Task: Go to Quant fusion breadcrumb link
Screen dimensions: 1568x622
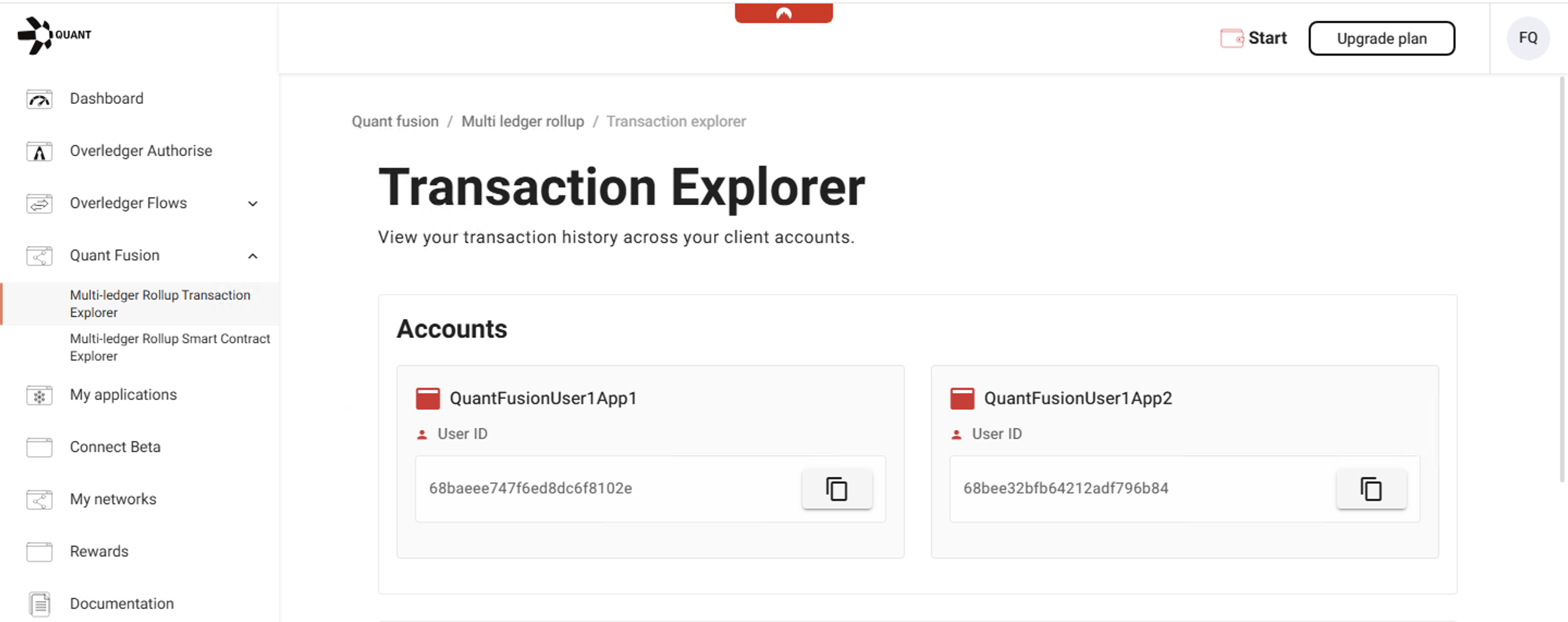Action: (395, 121)
